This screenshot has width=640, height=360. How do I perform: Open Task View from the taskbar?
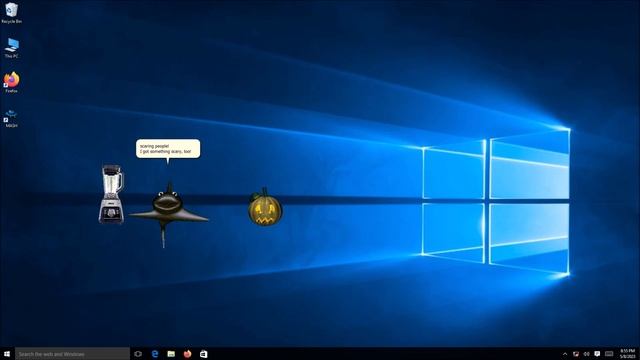(138, 354)
